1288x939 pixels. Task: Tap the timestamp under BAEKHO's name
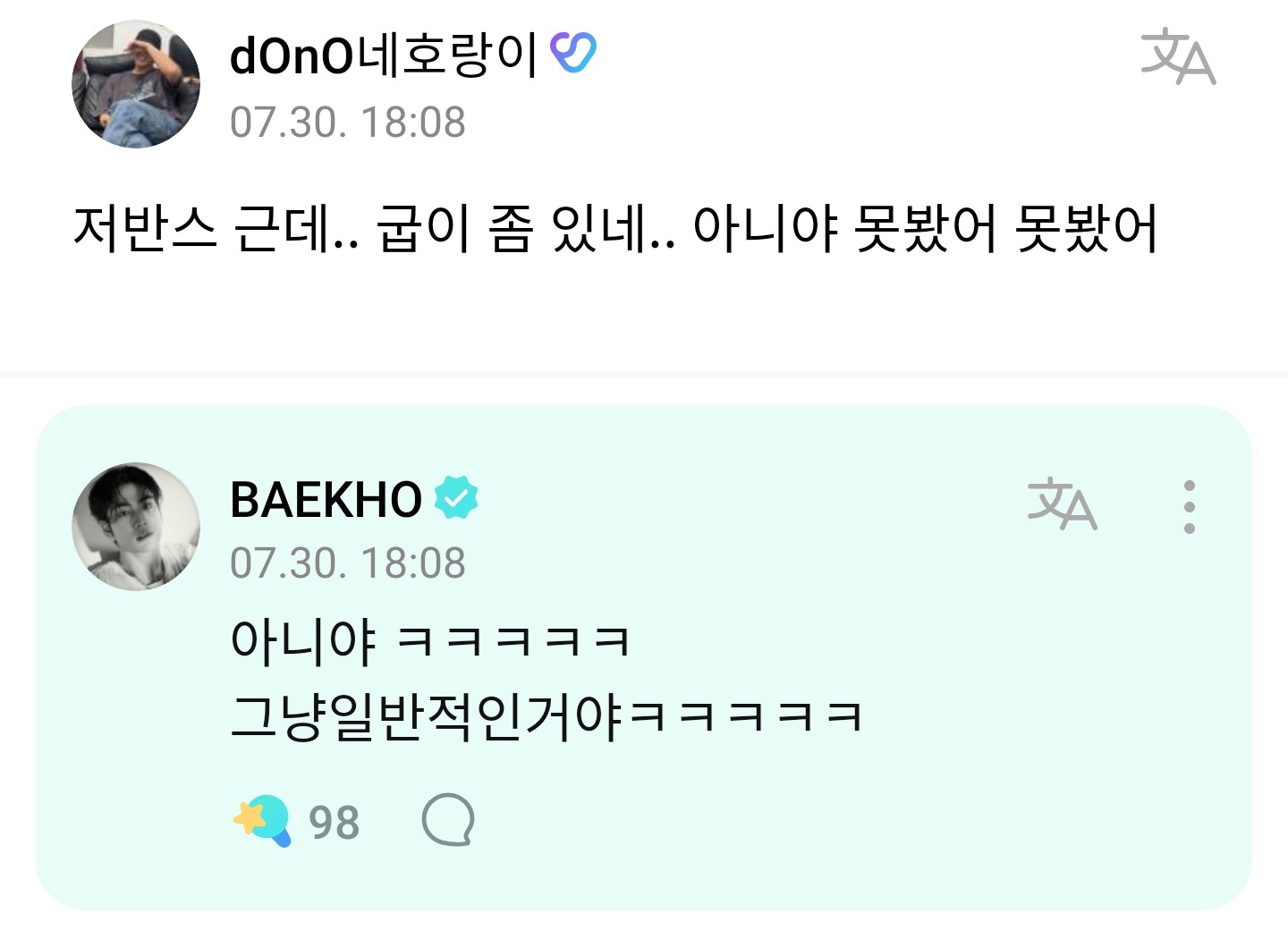coord(348,563)
